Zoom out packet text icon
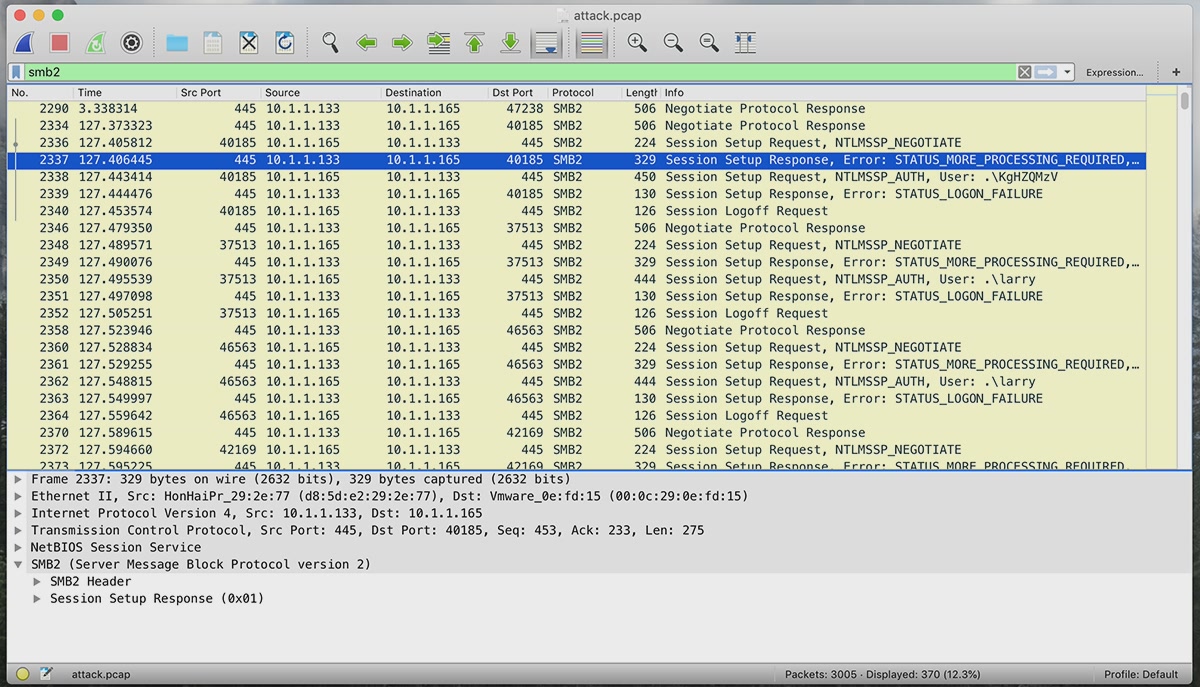The width and height of the screenshot is (1200, 687). (x=673, y=43)
